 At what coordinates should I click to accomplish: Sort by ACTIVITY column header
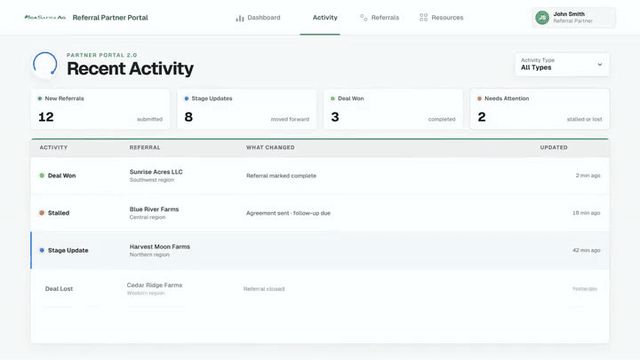(53, 147)
